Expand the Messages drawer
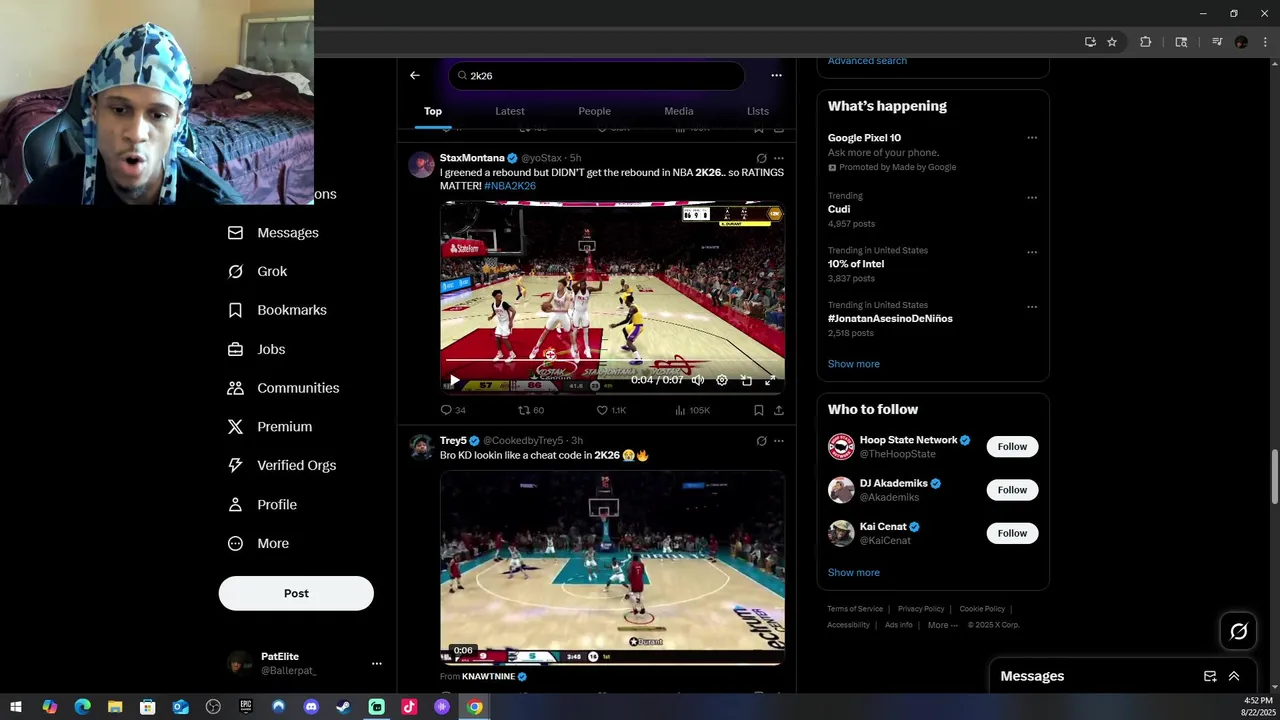 [x=1234, y=676]
